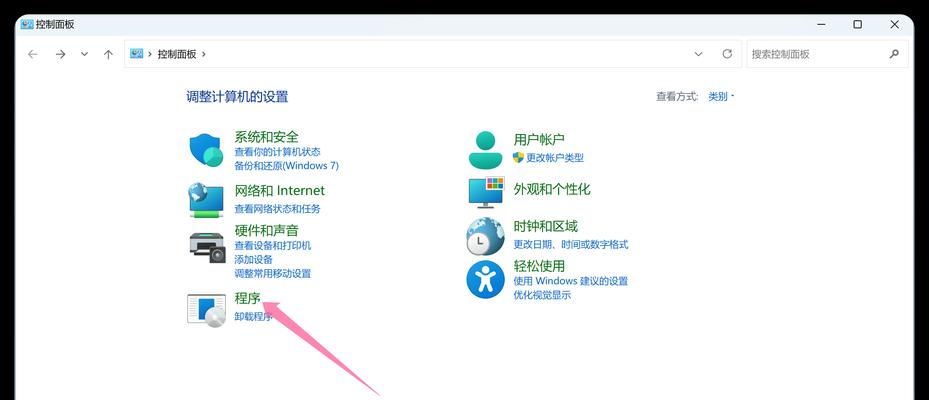Go back with the left arrow
Image resolution: width=929 pixels, height=400 pixels.
pos(33,54)
